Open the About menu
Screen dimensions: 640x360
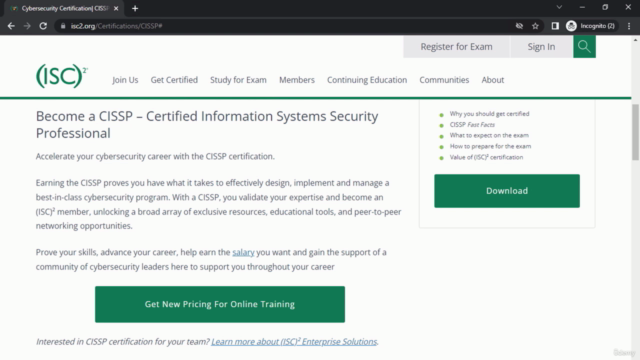click(x=493, y=80)
